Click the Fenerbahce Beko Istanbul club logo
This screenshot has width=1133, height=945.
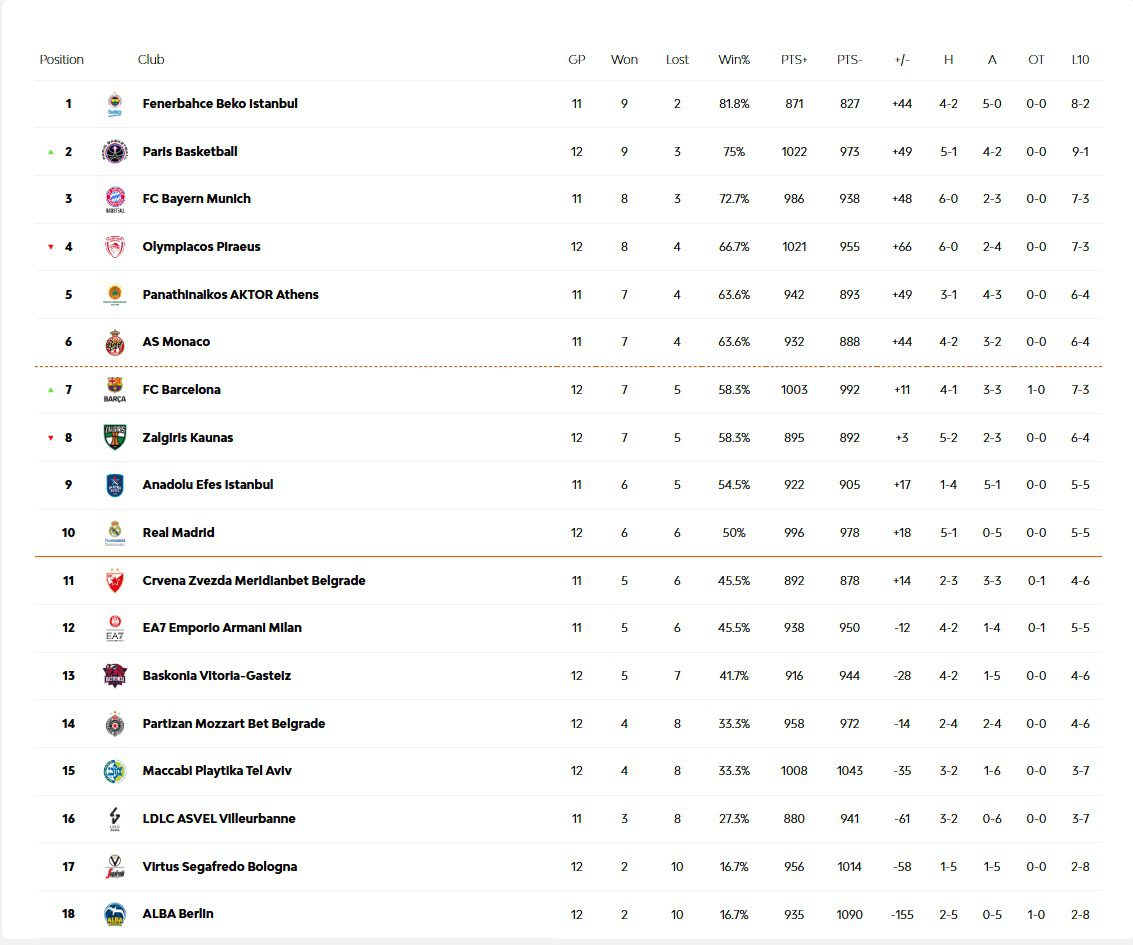(x=115, y=104)
